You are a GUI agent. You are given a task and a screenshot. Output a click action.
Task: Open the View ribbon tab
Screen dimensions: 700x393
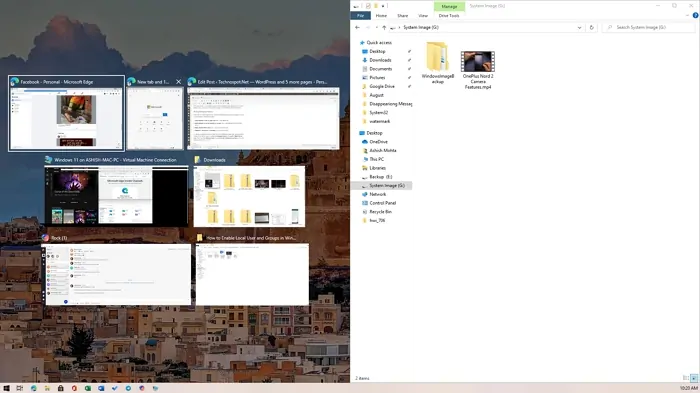[423, 16]
